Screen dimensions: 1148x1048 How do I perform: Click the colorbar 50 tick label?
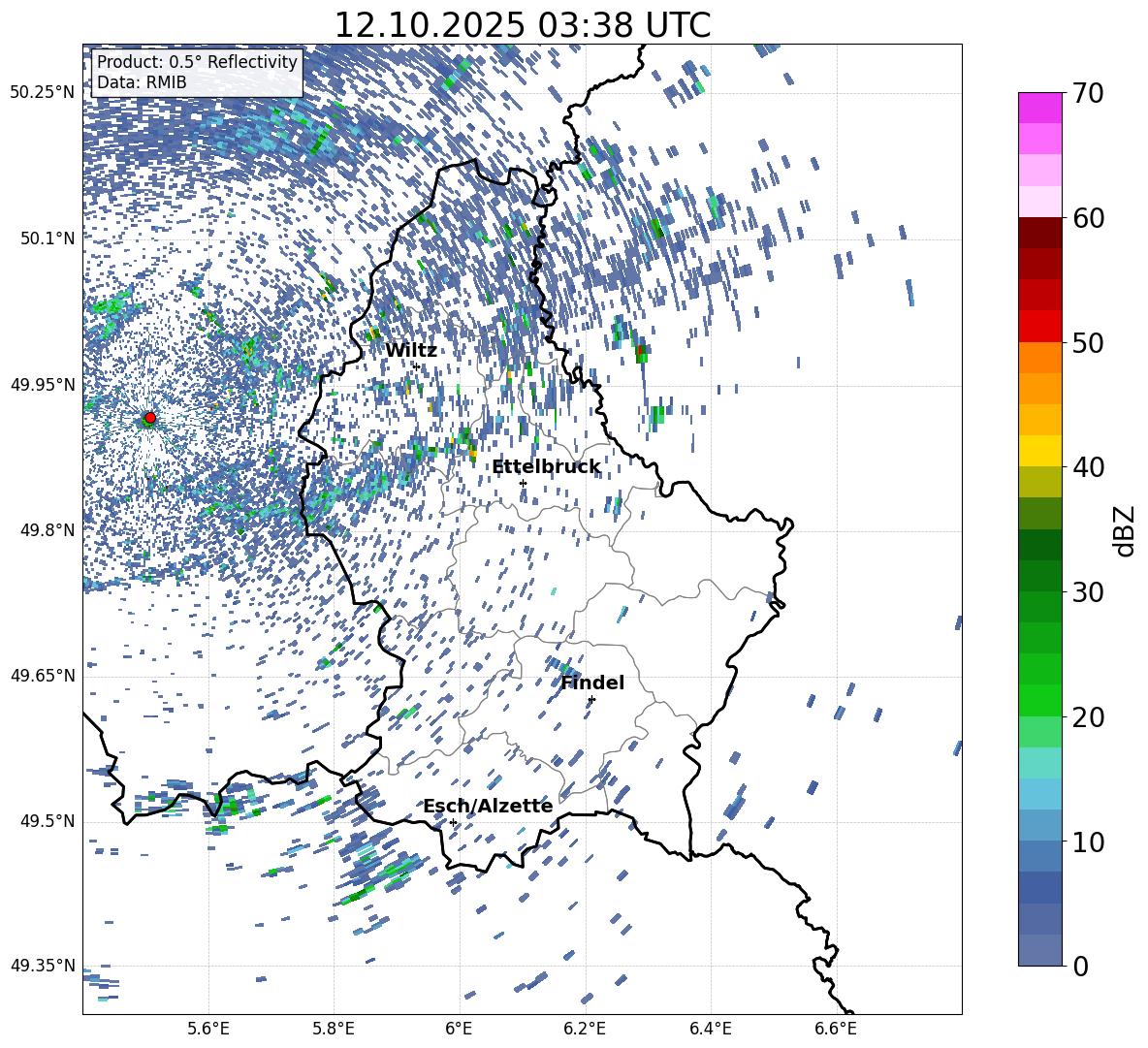click(x=1089, y=343)
